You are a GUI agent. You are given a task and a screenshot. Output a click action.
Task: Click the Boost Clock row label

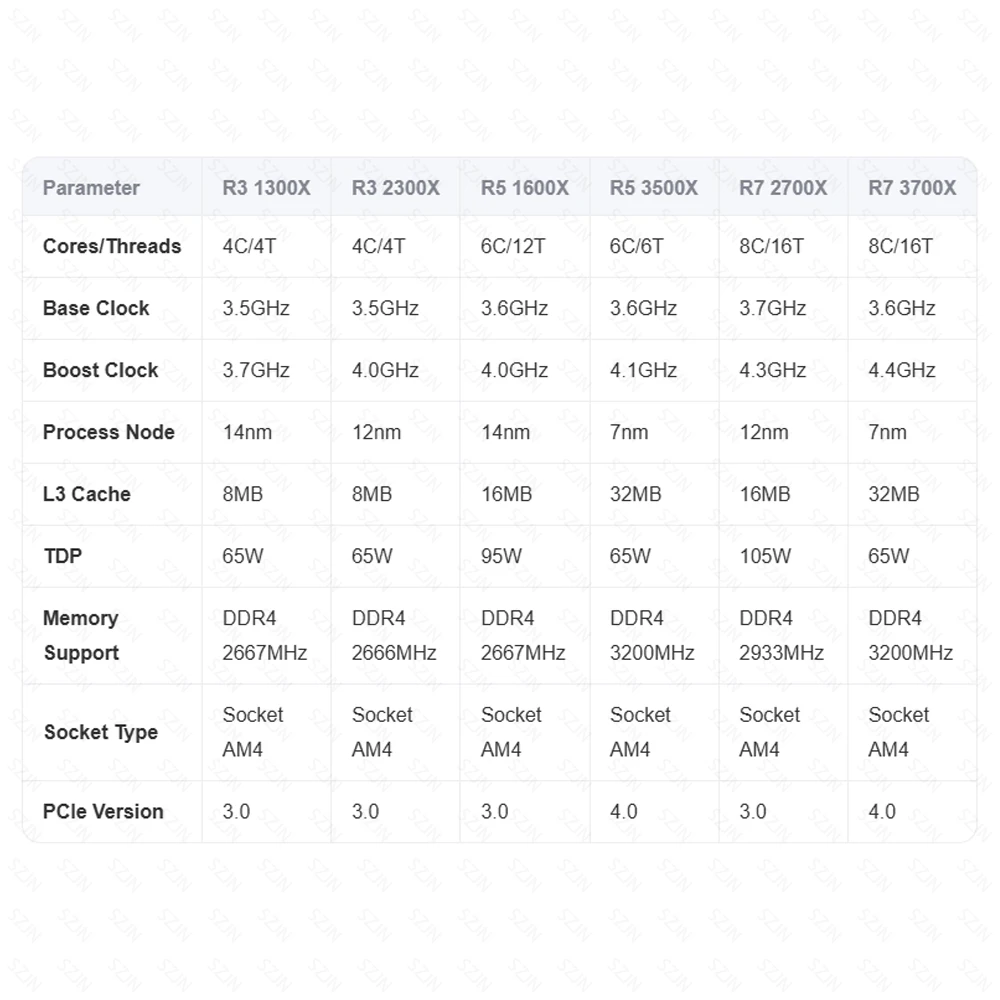100,370
